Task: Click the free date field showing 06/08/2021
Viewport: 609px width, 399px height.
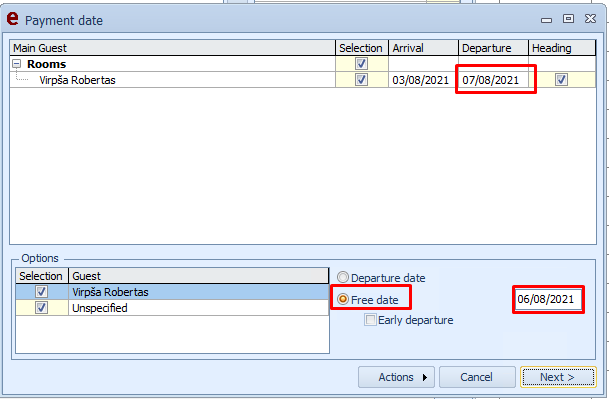Action: coord(548,299)
